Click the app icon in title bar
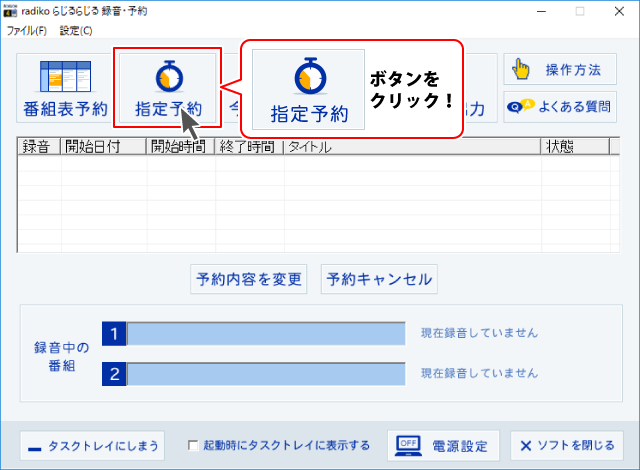The width and height of the screenshot is (640, 470). point(10,11)
